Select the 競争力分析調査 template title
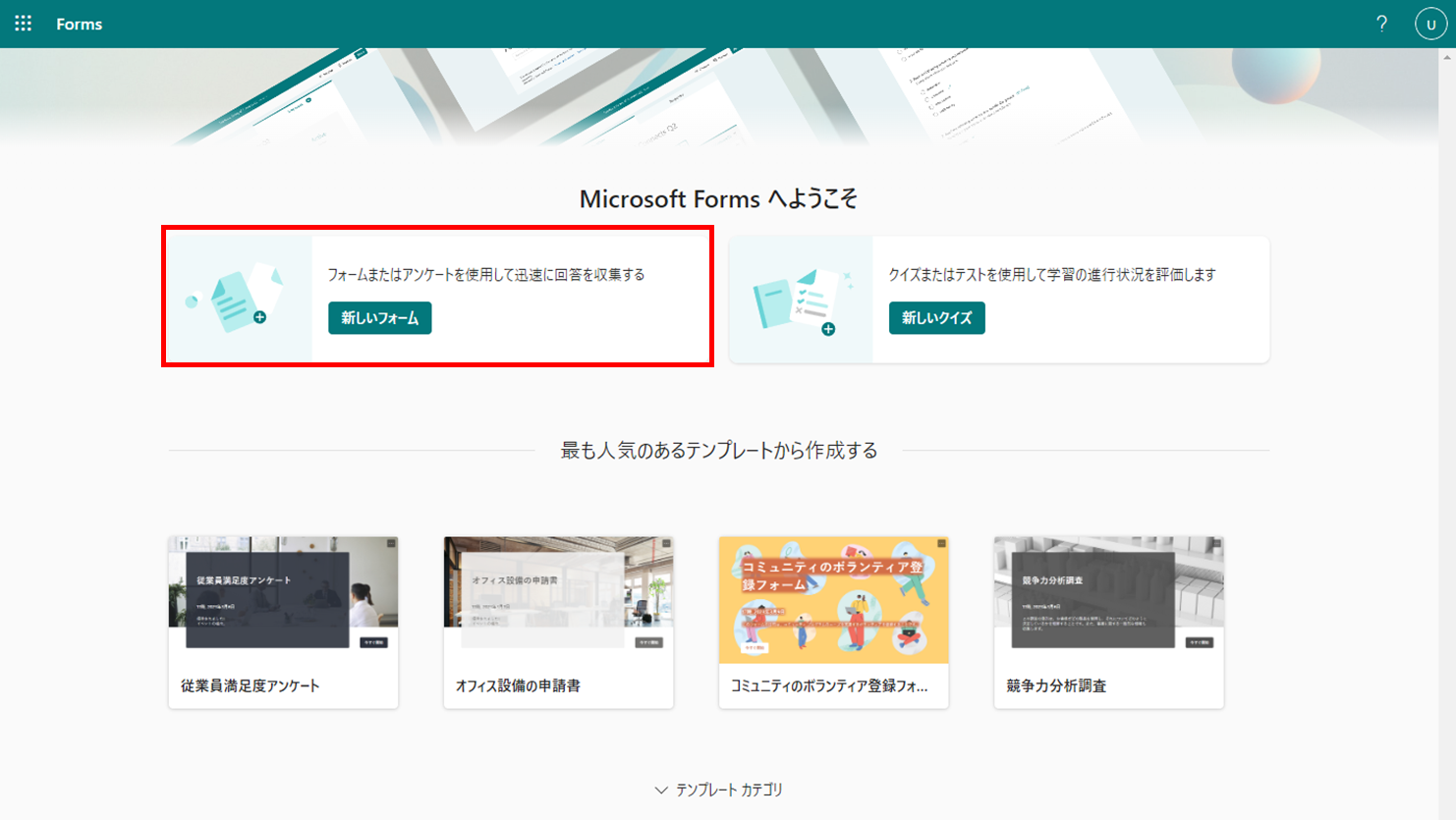This screenshot has width=1456, height=820. tap(1056, 686)
